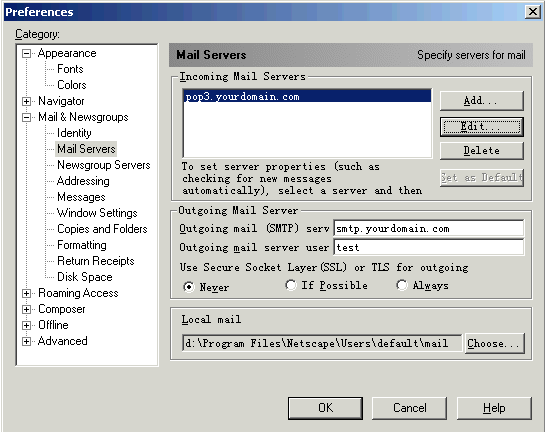Choose the If Possible SSL option
Screen dimensions: 545x432
click(x=291, y=285)
